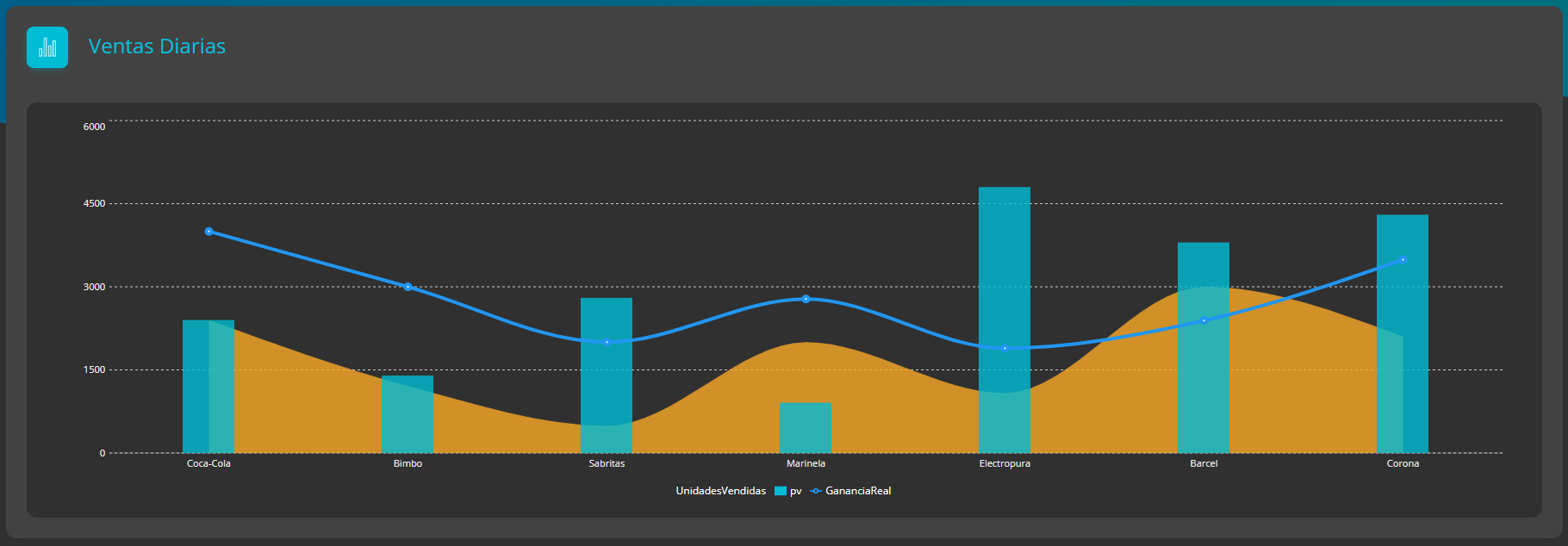The width and height of the screenshot is (1568, 546).
Task: Click GananciaReal line point above Electropura
Action: tap(1005, 348)
